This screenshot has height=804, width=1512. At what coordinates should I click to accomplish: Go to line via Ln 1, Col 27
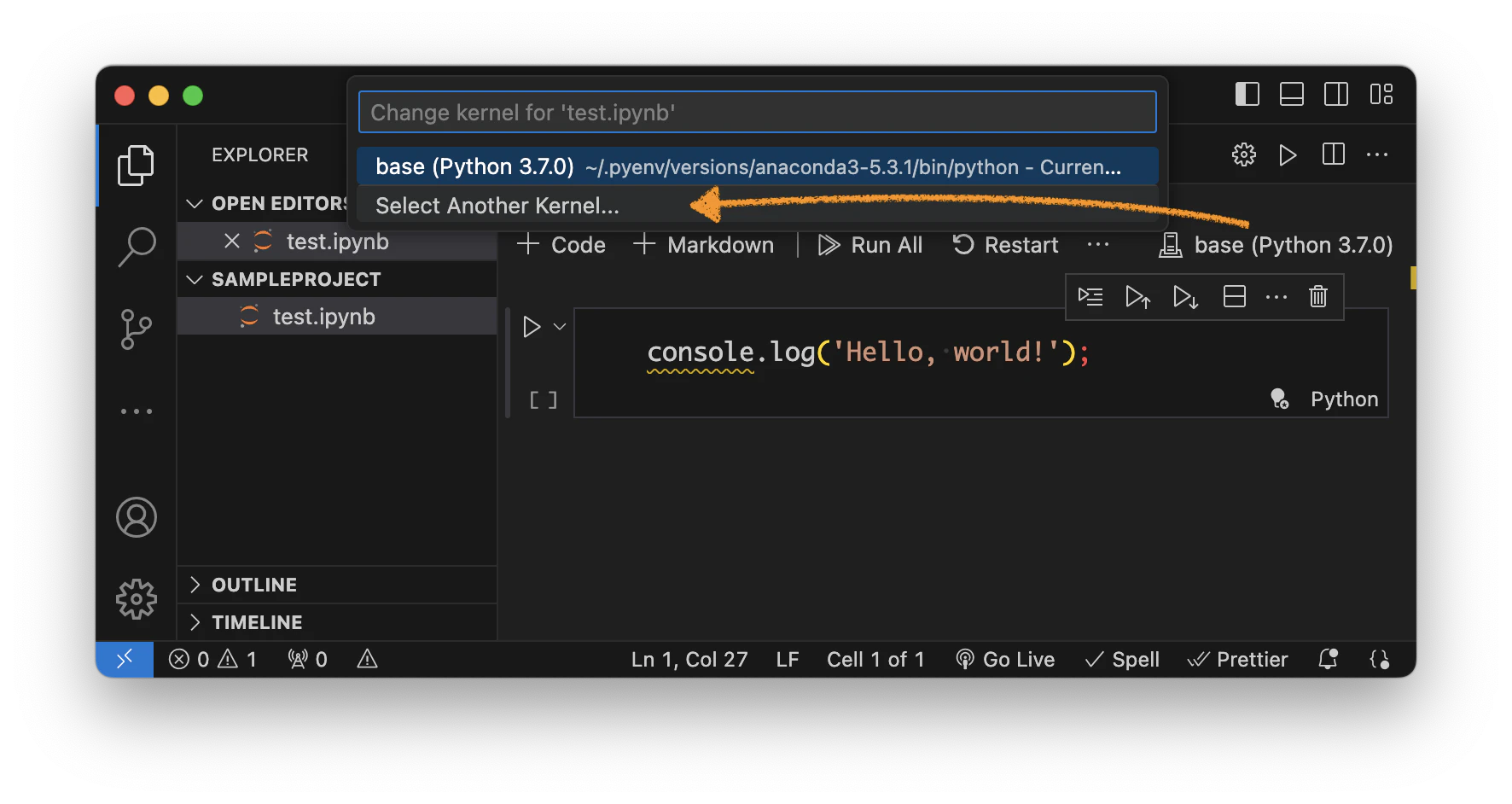689,659
